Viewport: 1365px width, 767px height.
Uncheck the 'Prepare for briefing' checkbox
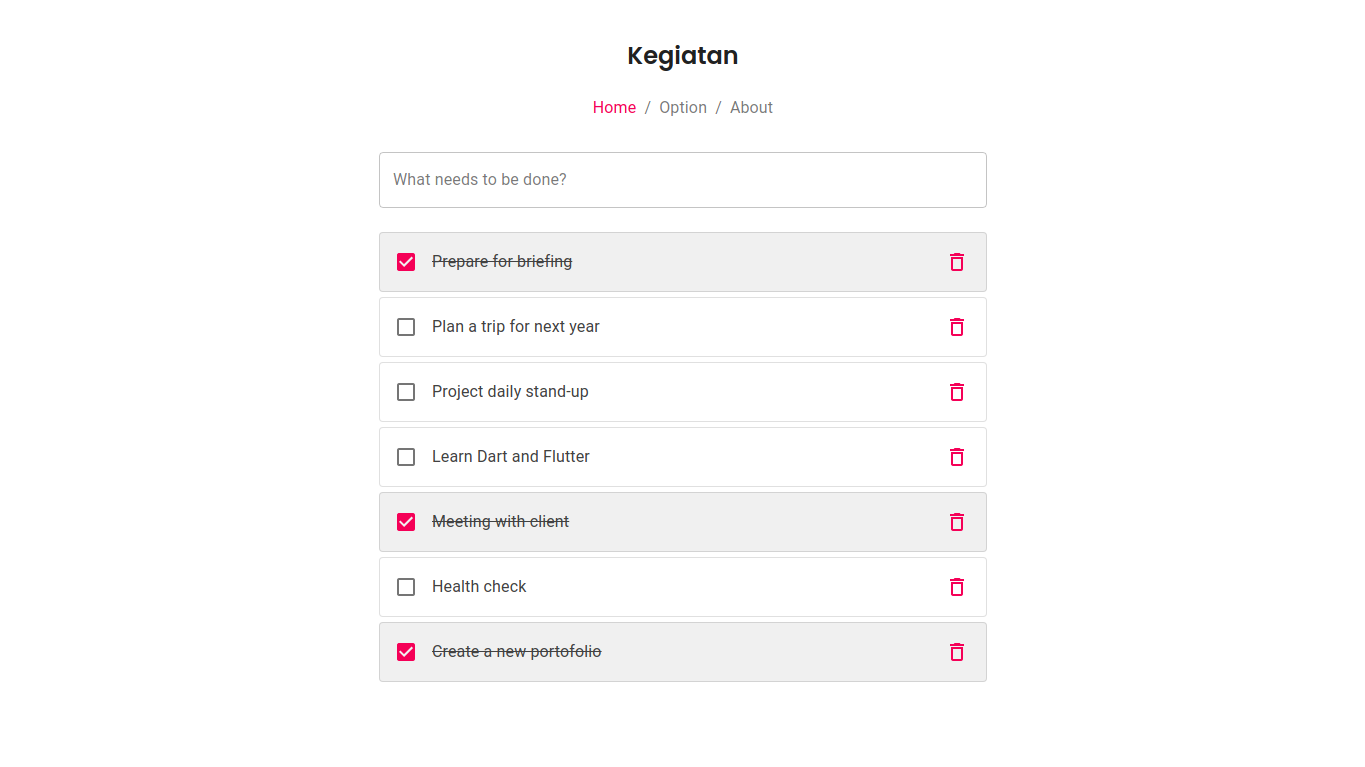[x=406, y=262]
